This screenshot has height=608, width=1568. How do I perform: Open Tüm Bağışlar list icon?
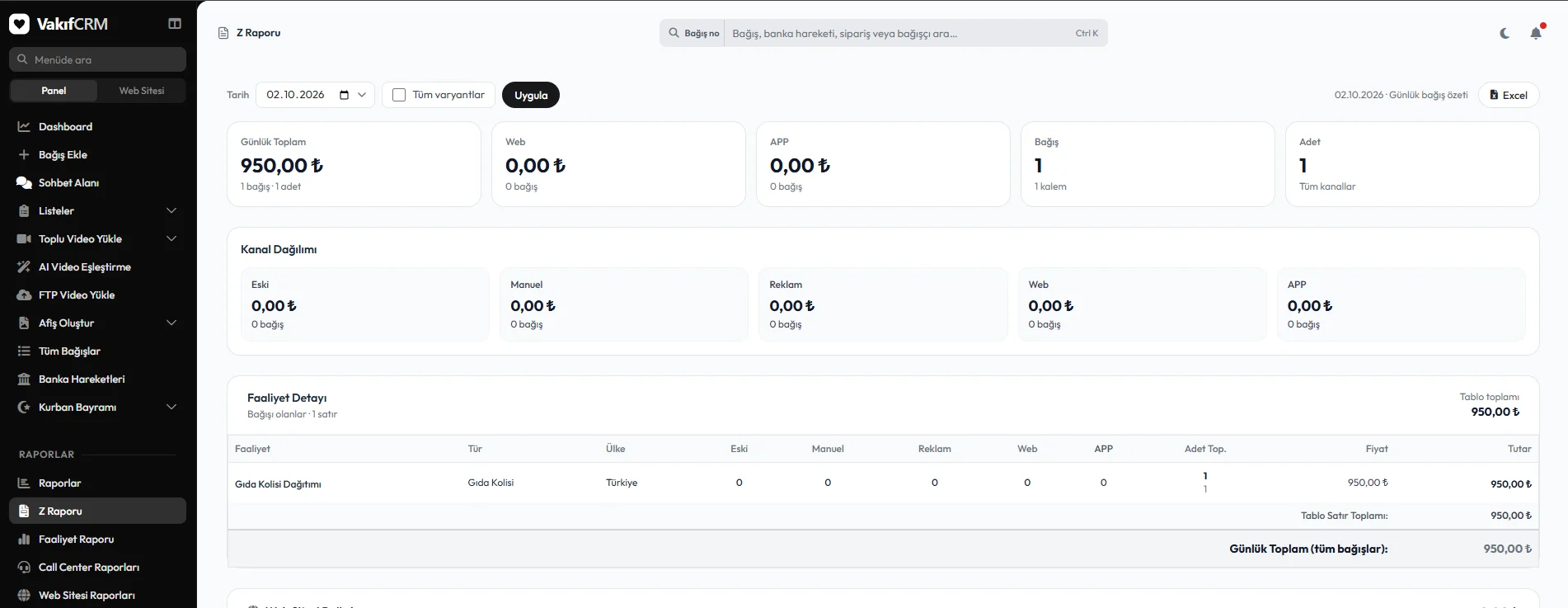(24, 351)
